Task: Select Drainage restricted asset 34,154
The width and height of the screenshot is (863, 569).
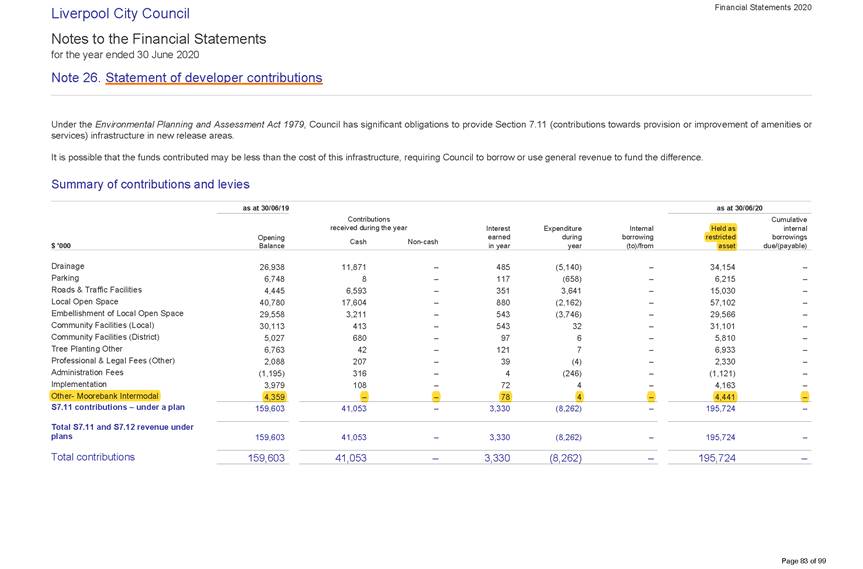Action: click(723, 267)
